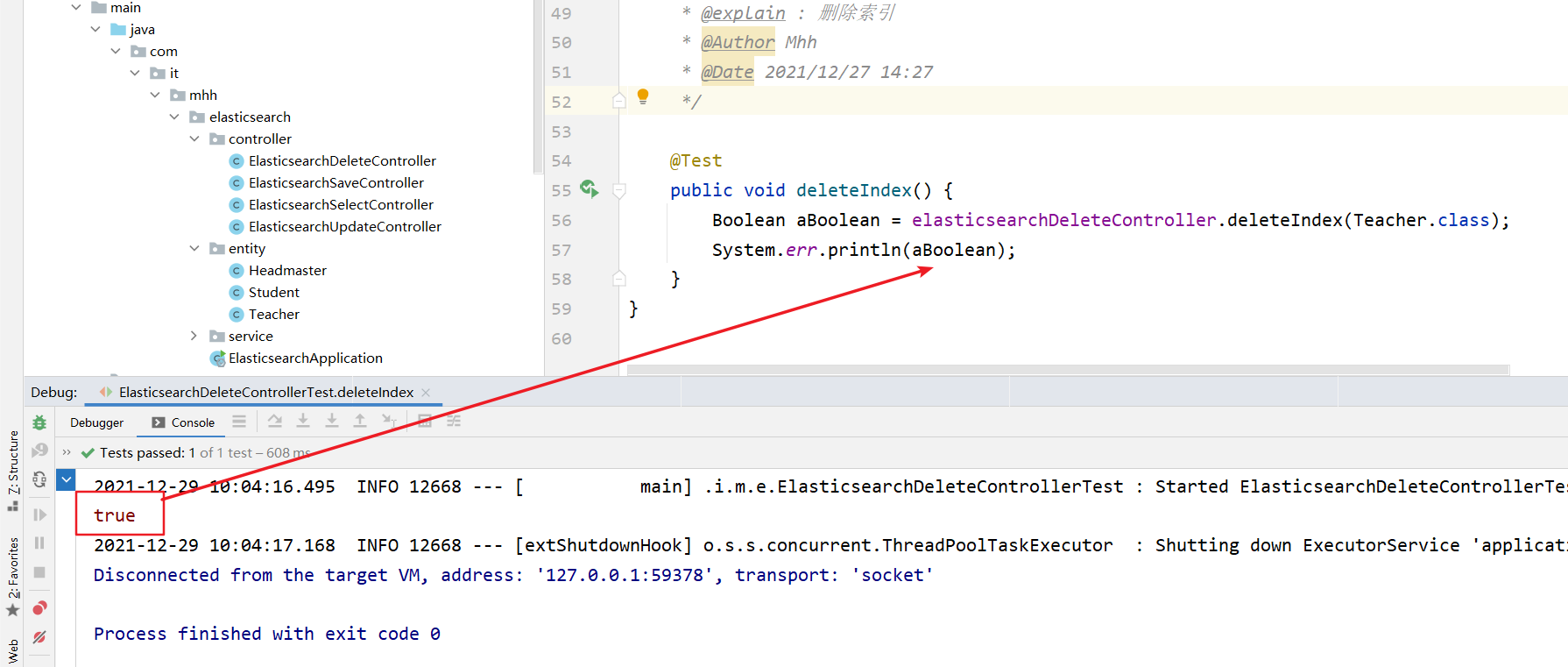The image size is (1568, 667).
Task: Click the 'Tests passed: 1' status text
Action: [x=147, y=453]
